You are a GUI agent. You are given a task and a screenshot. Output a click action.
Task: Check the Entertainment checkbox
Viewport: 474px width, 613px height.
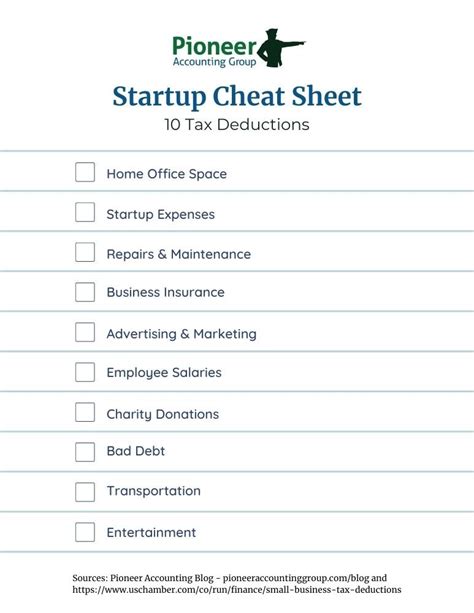coord(85,532)
